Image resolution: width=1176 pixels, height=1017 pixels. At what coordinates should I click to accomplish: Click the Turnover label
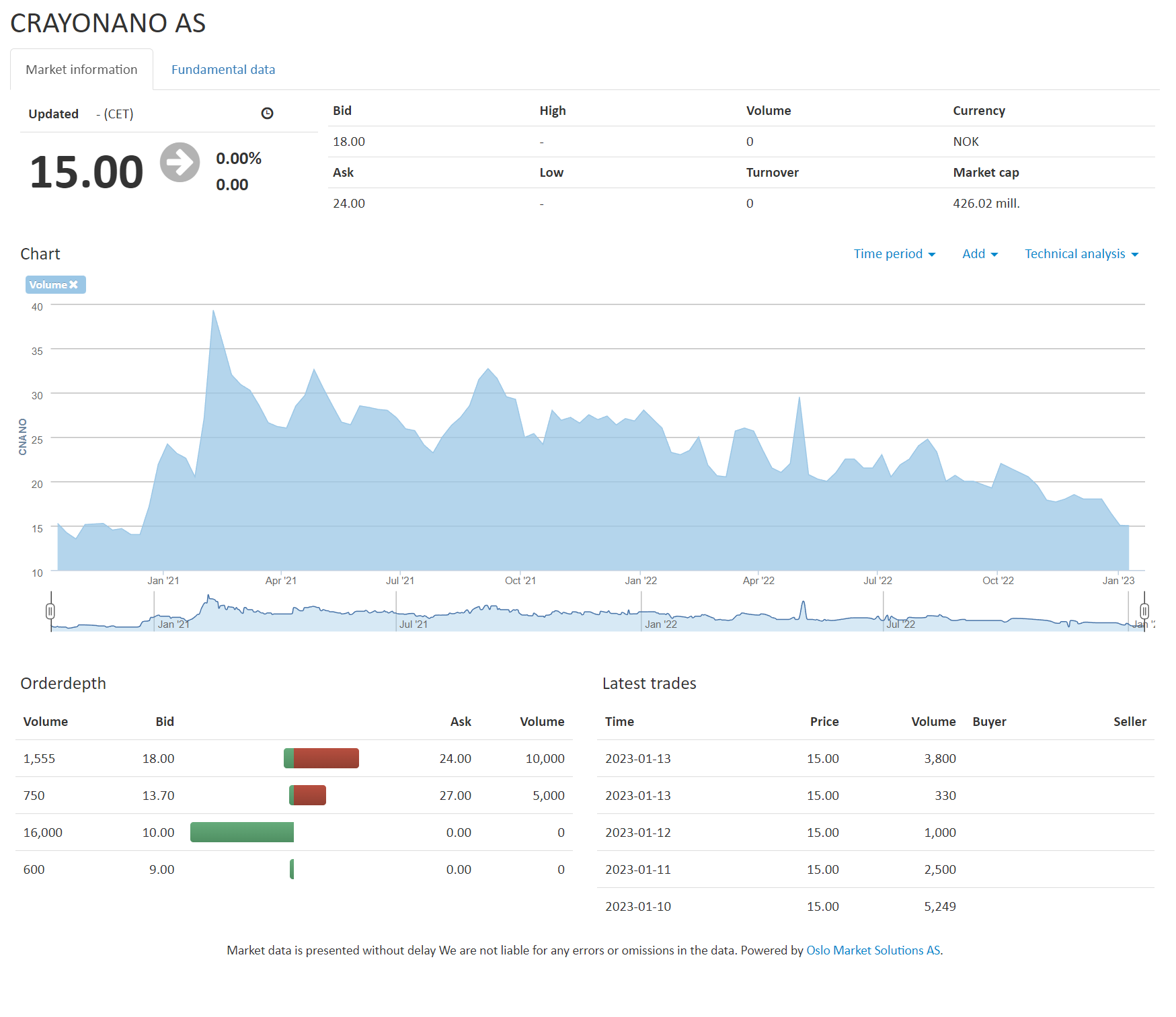click(x=772, y=173)
